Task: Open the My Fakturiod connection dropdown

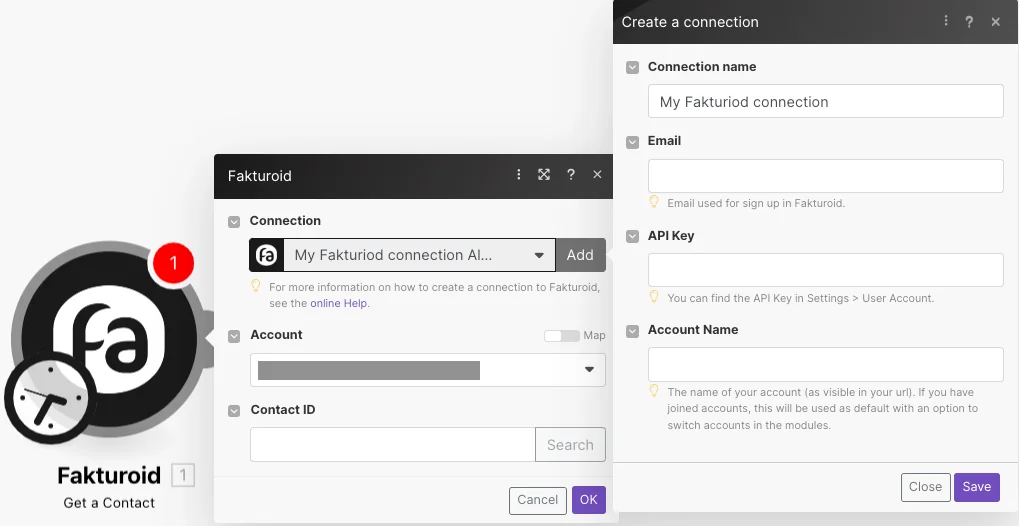Action: (419, 255)
